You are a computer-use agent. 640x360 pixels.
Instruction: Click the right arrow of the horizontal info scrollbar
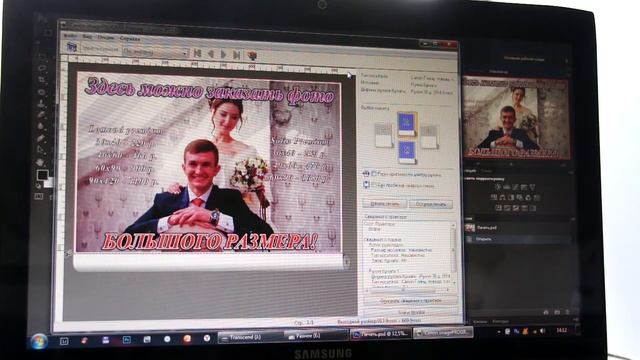[x=448, y=291]
